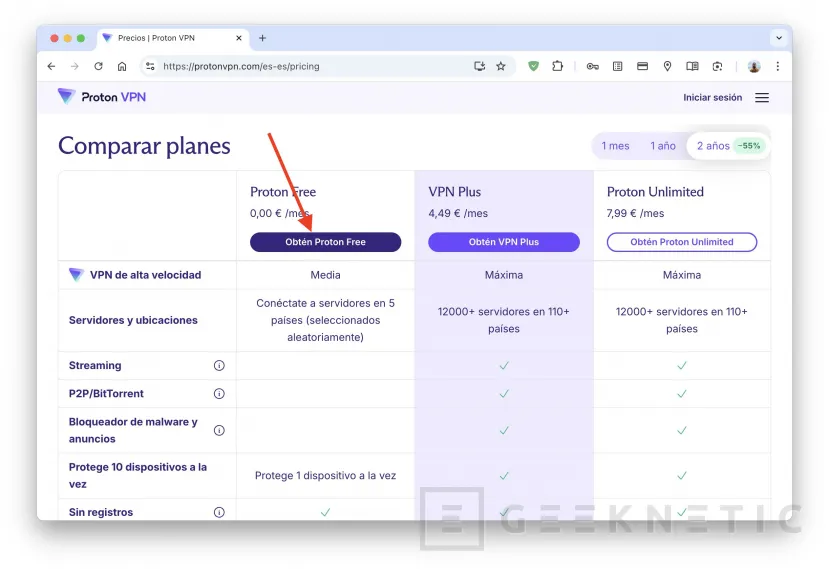The width and height of the screenshot is (829, 569).
Task: Click the 7,99 € /mes price
Action: [635, 213]
